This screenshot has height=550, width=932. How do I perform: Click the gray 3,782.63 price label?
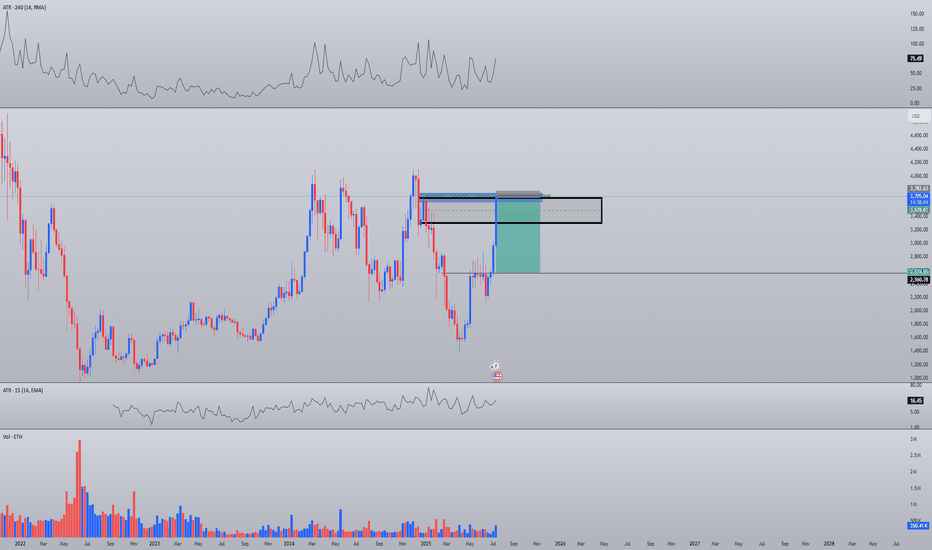[x=918, y=188]
